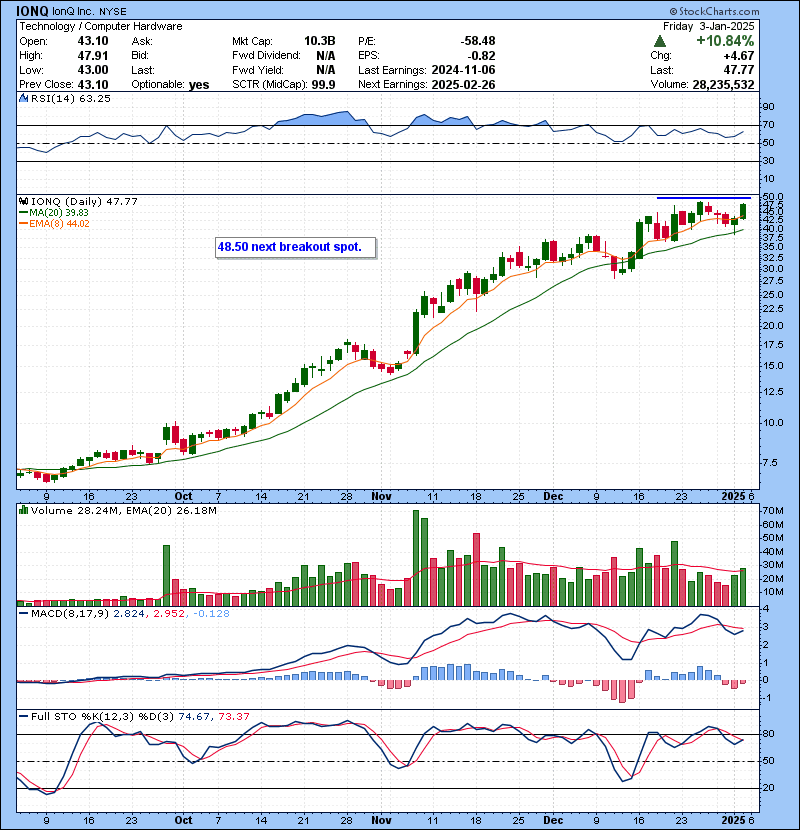Screen dimensions: 800x830
Task: Click the MACD signal value 2.952
Action: tap(169, 614)
